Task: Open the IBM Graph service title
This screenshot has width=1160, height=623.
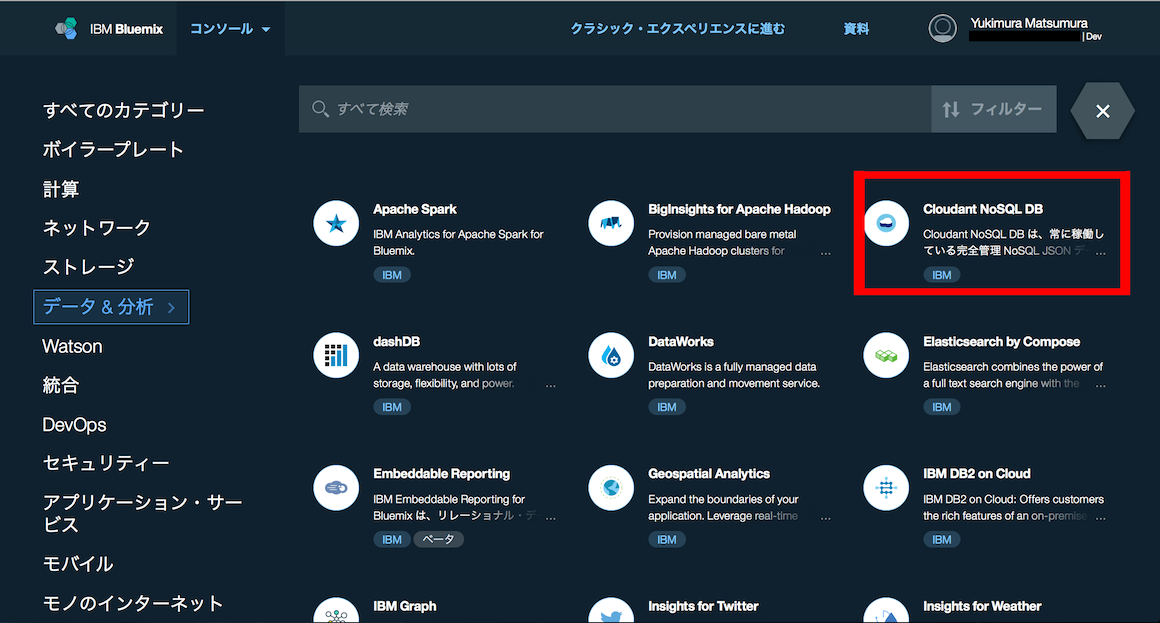Action: [x=405, y=606]
